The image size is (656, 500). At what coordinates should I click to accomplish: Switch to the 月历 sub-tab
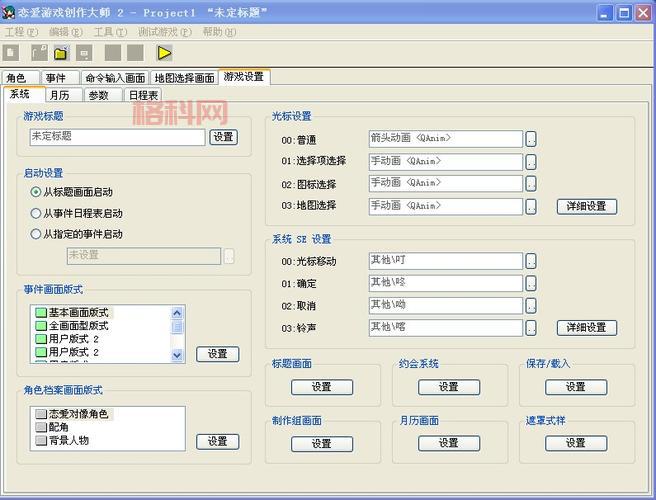point(64,95)
